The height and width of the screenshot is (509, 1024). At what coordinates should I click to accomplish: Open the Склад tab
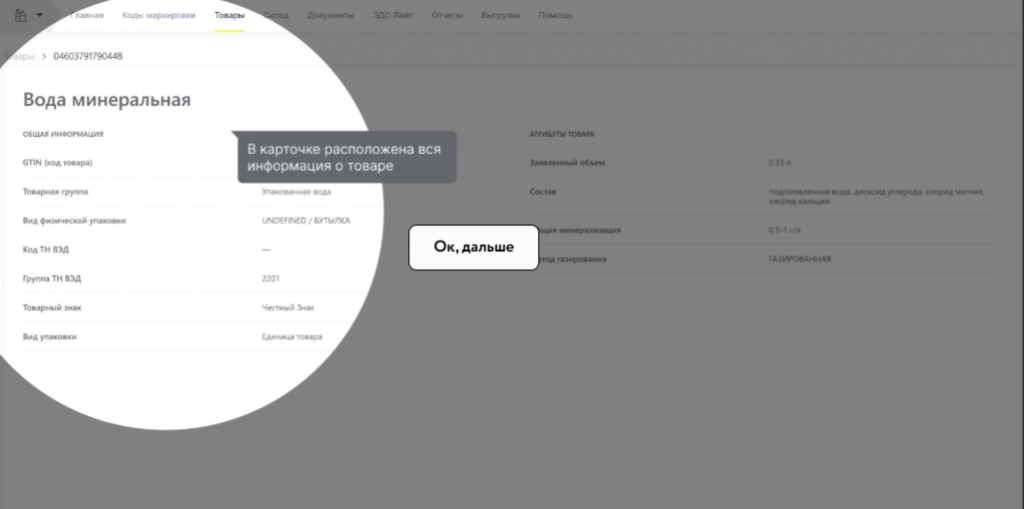coord(276,15)
